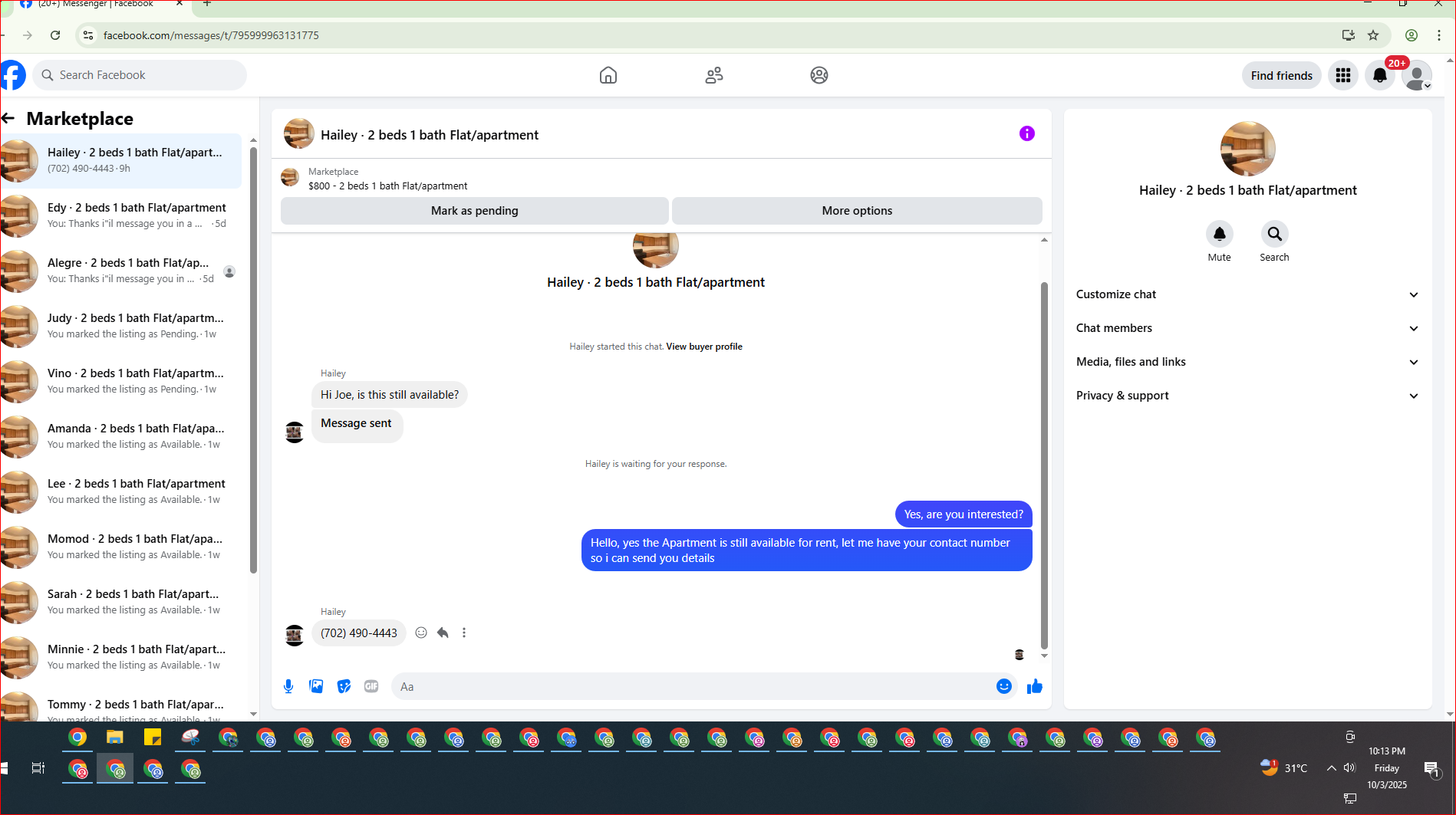Install app icon in address bar
This screenshot has height=815, width=1456.
point(1349,35)
